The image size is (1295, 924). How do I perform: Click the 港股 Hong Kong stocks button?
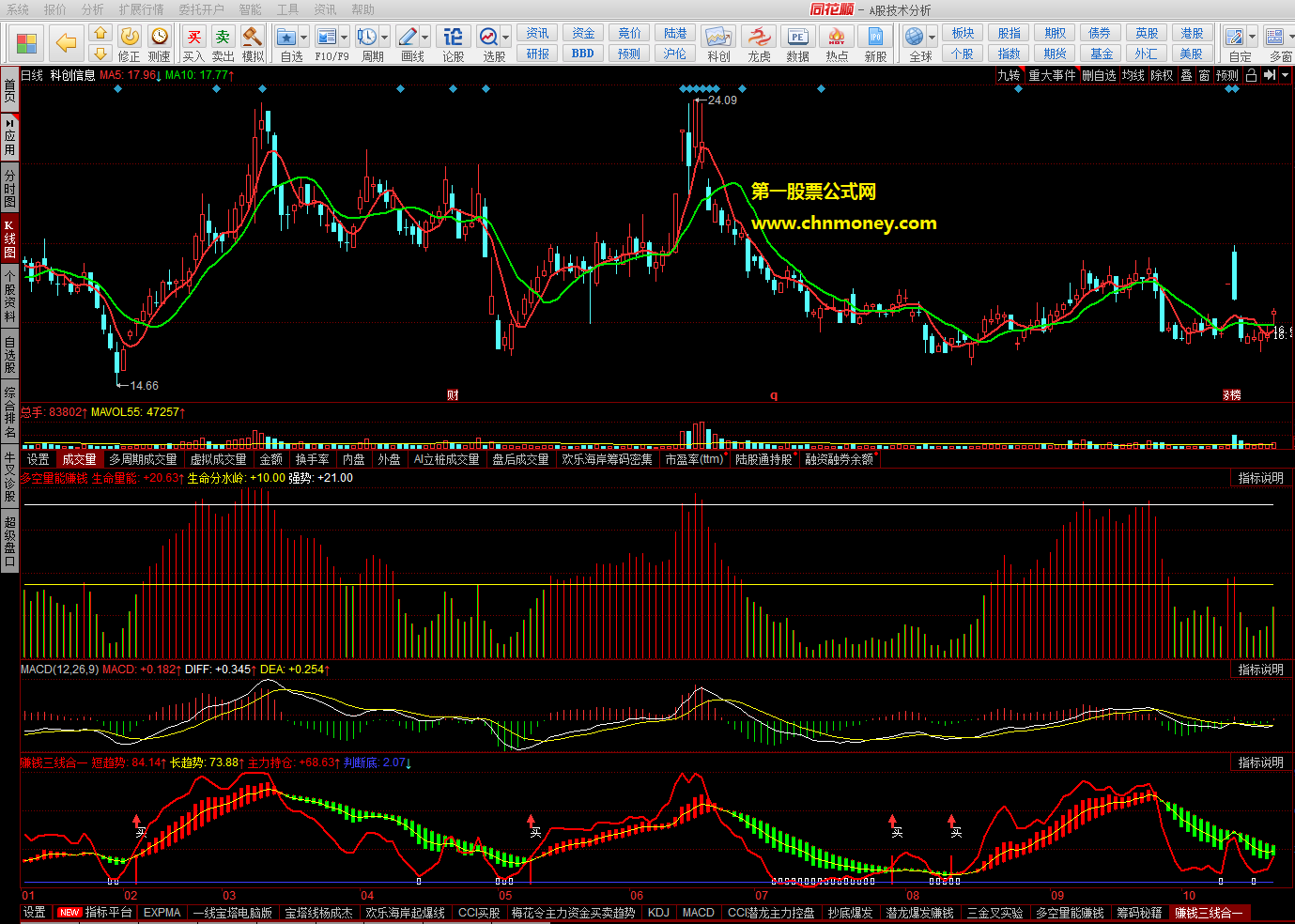pos(1192,33)
